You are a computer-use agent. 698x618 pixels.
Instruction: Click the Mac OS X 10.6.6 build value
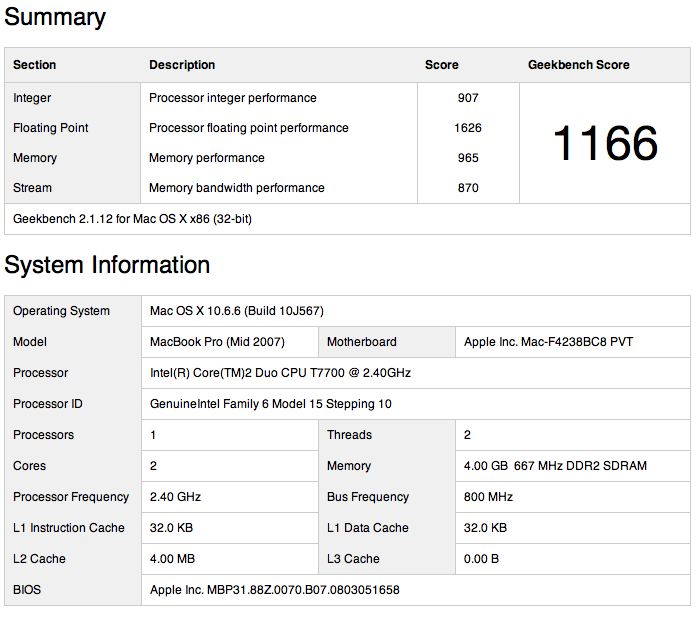(237, 311)
